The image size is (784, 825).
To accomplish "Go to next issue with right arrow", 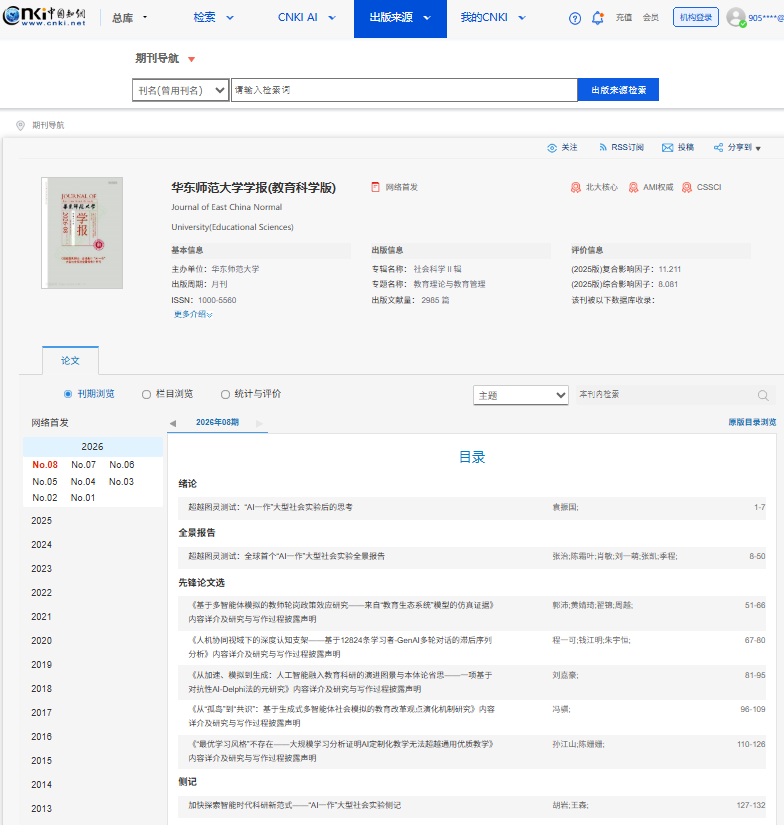I will 259,423.
